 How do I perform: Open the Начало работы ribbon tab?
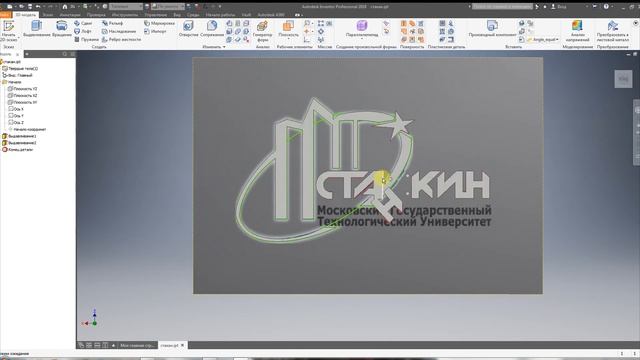click(x=220, y=15)
